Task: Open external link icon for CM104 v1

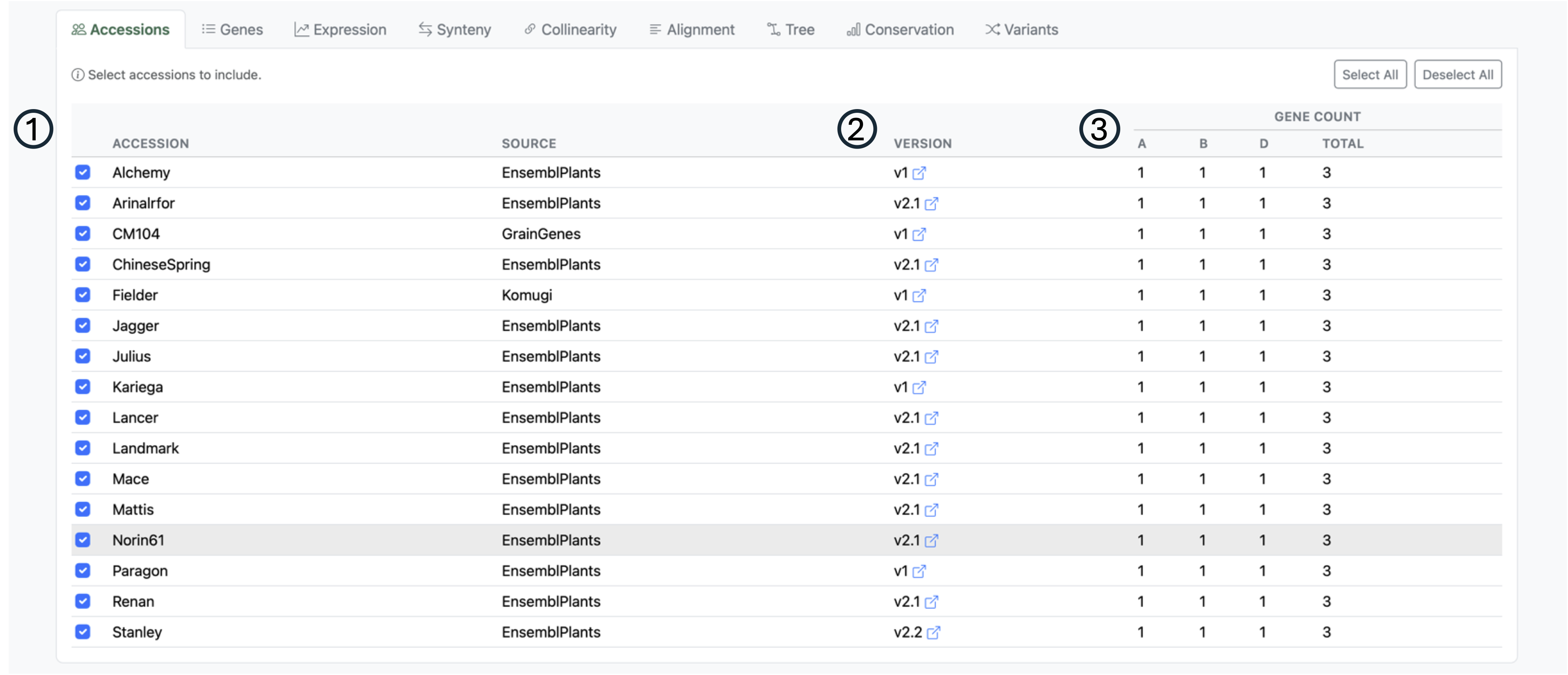Action: tap(919, 234)
